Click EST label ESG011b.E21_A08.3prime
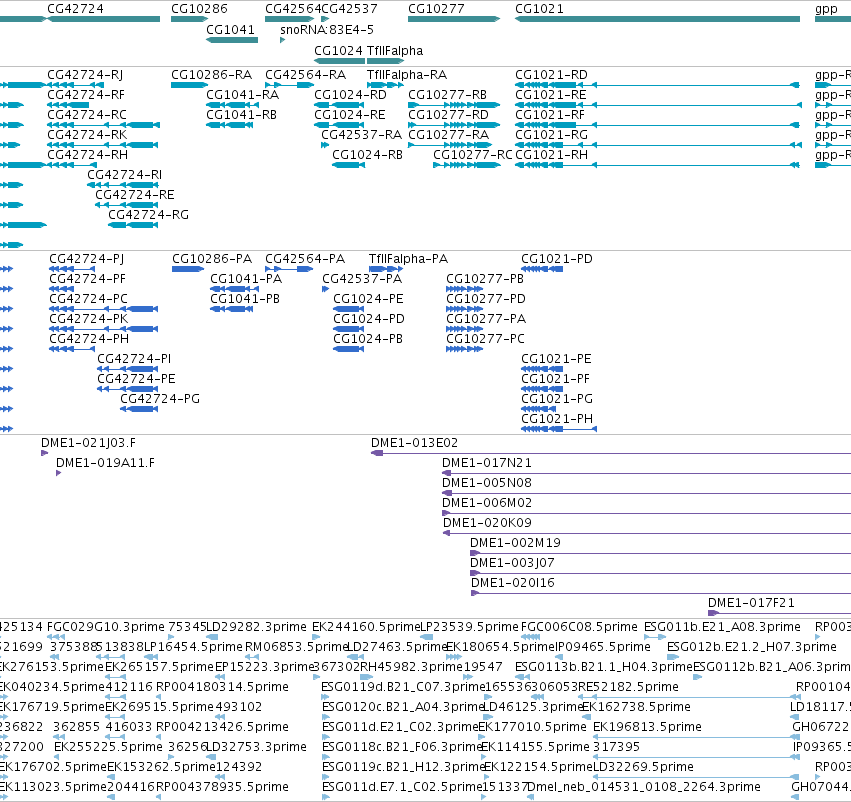The width and height of the screenshot is (851, 802). click(722, 627)
